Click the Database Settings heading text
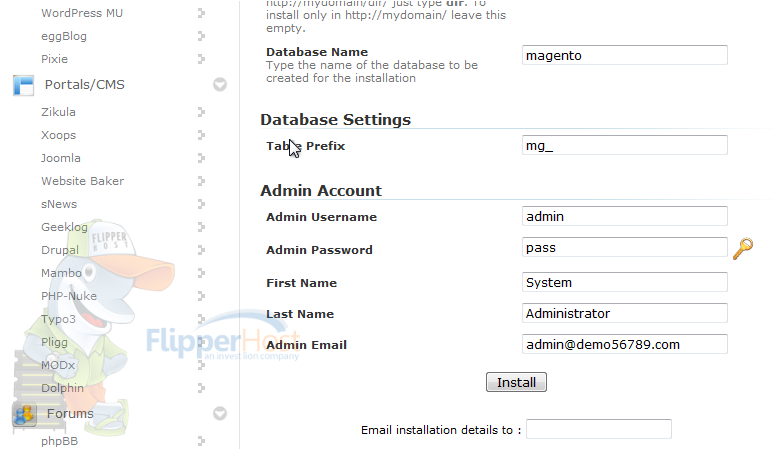The width and height of the screenshot is (776, 450). click(x=336, y=120)
